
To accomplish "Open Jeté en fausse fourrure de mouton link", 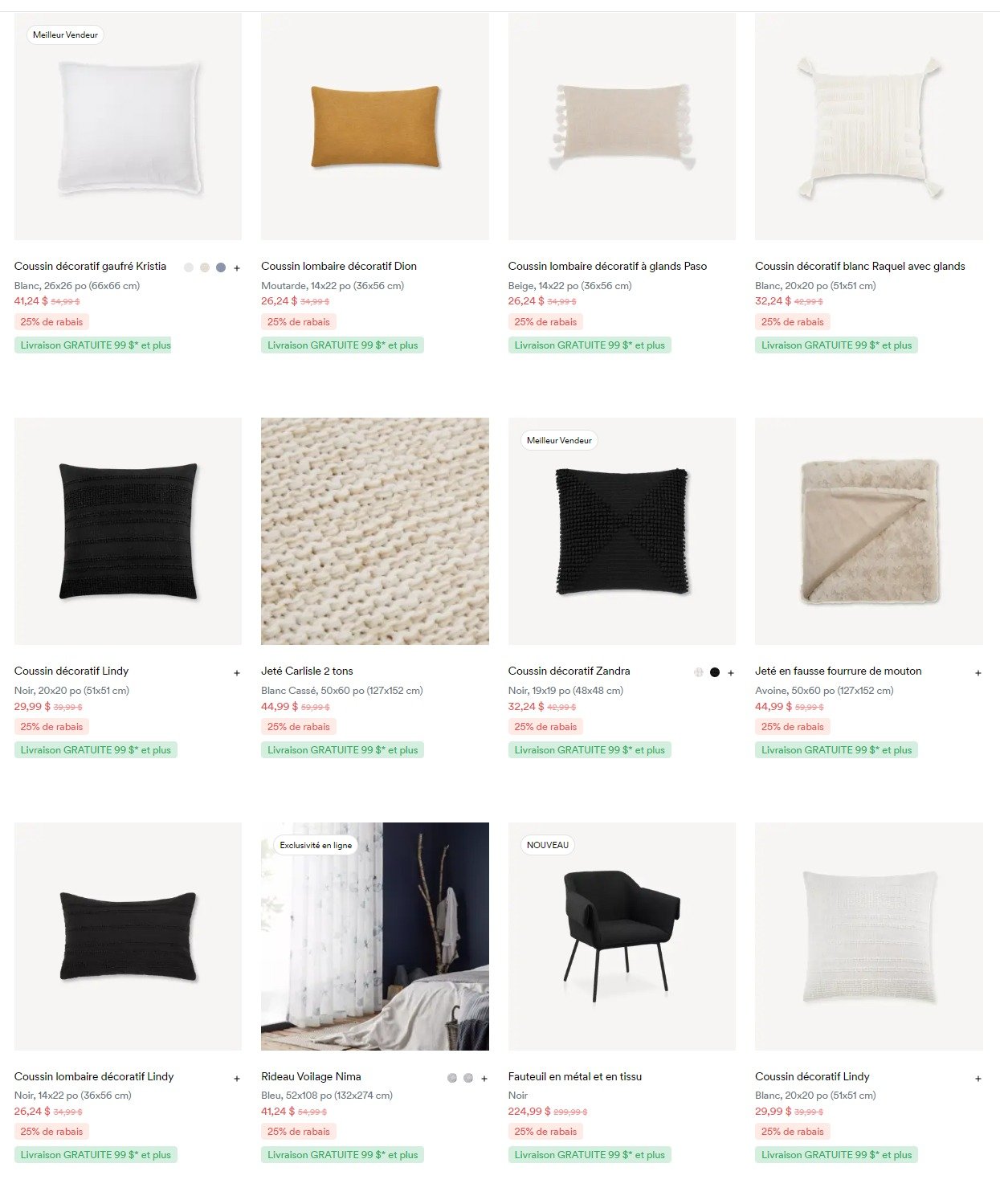I will point(839,671).
